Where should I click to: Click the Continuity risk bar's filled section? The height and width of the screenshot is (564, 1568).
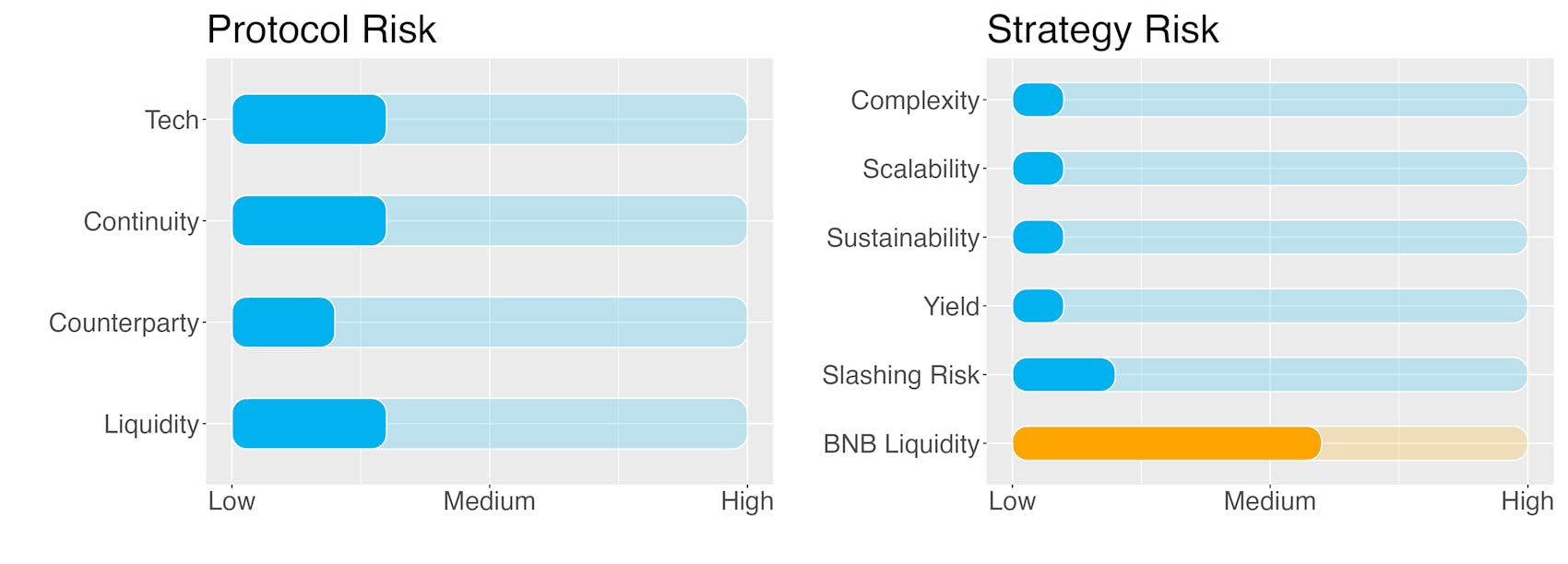click(309, 221)
